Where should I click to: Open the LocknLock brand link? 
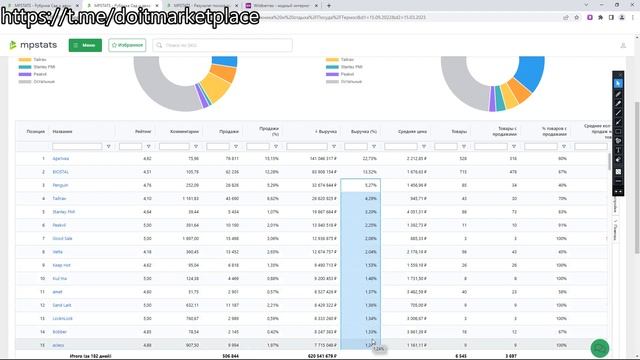click(62, 318)
